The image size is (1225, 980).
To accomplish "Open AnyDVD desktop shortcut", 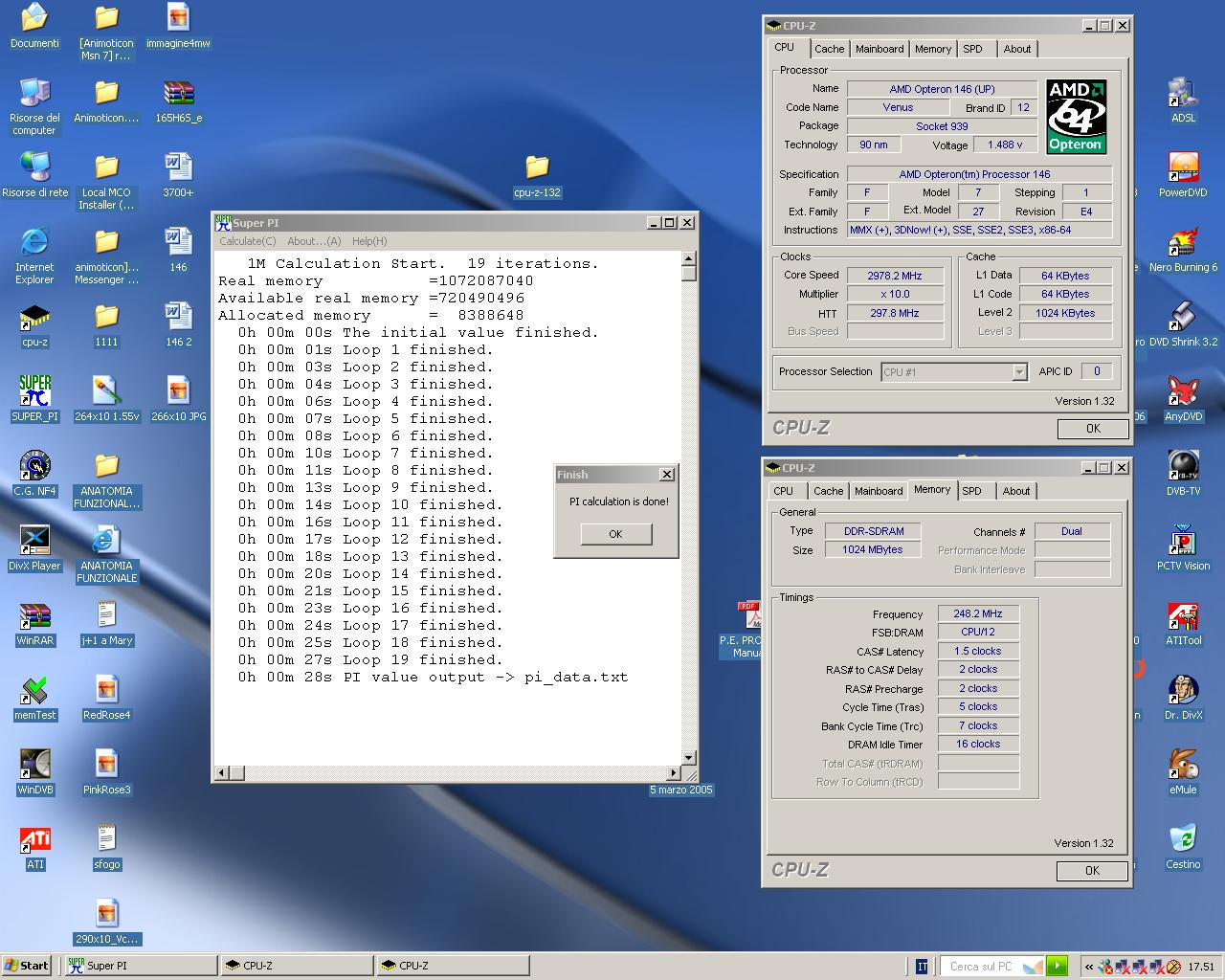I will tap(1183, 400).
